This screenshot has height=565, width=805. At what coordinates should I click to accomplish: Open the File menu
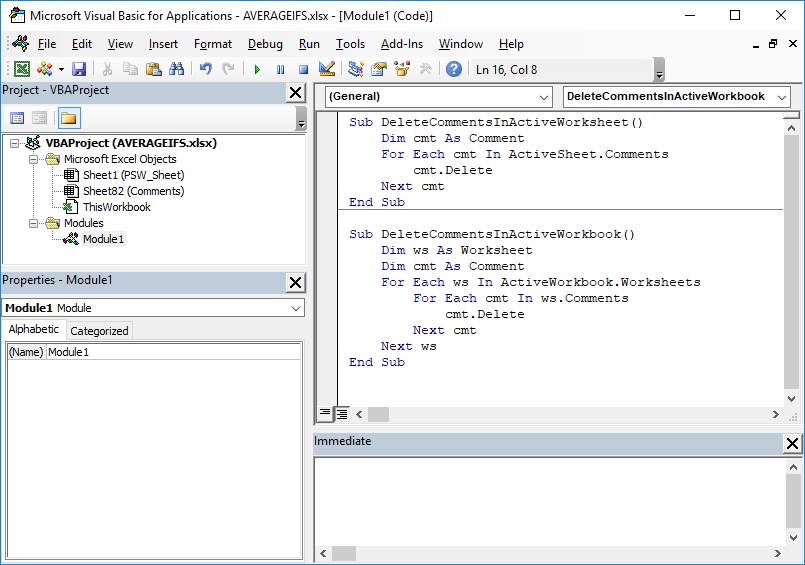coord(47,44)
